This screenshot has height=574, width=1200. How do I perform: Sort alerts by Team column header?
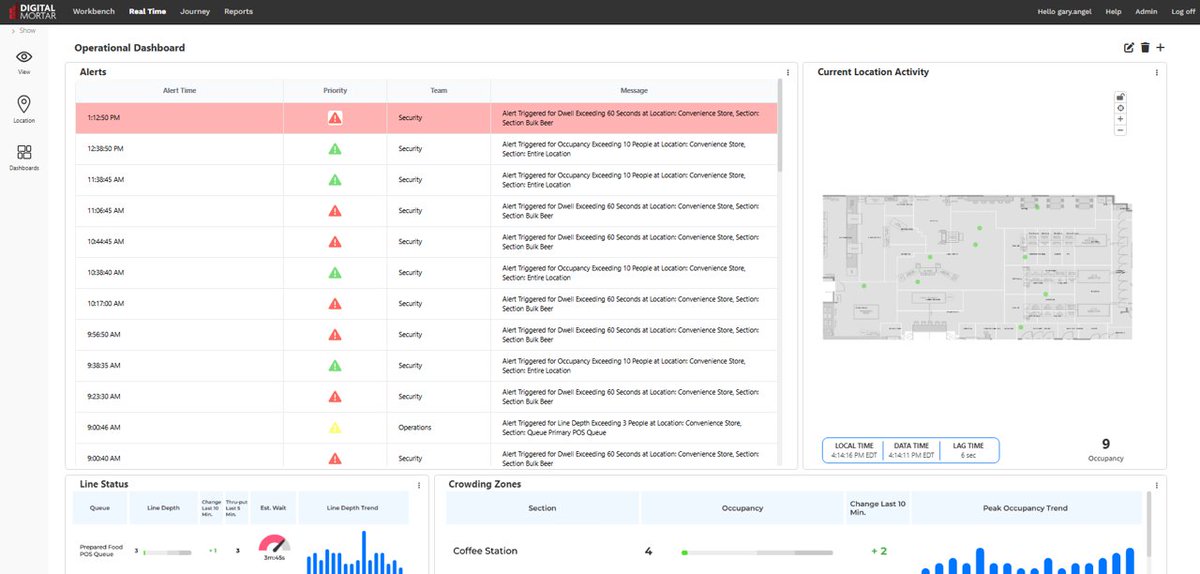click(439, 90)
